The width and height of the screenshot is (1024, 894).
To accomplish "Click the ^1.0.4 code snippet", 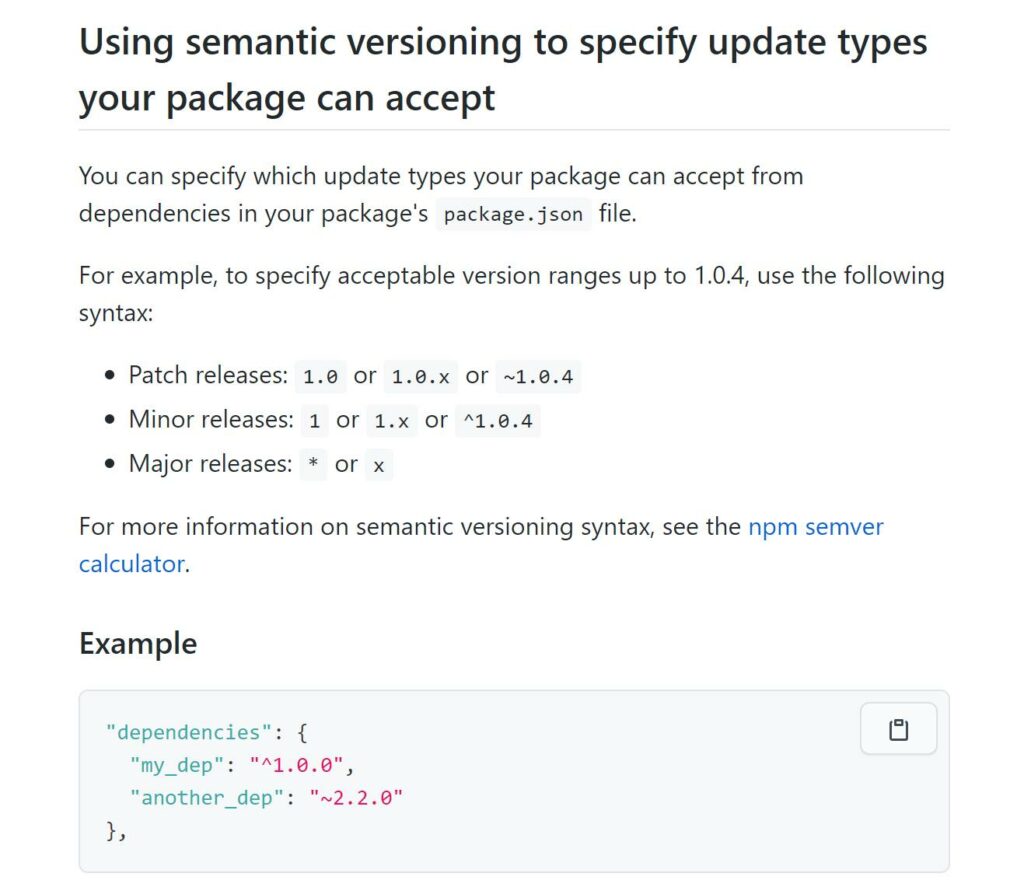I will [x=497, y=421].
